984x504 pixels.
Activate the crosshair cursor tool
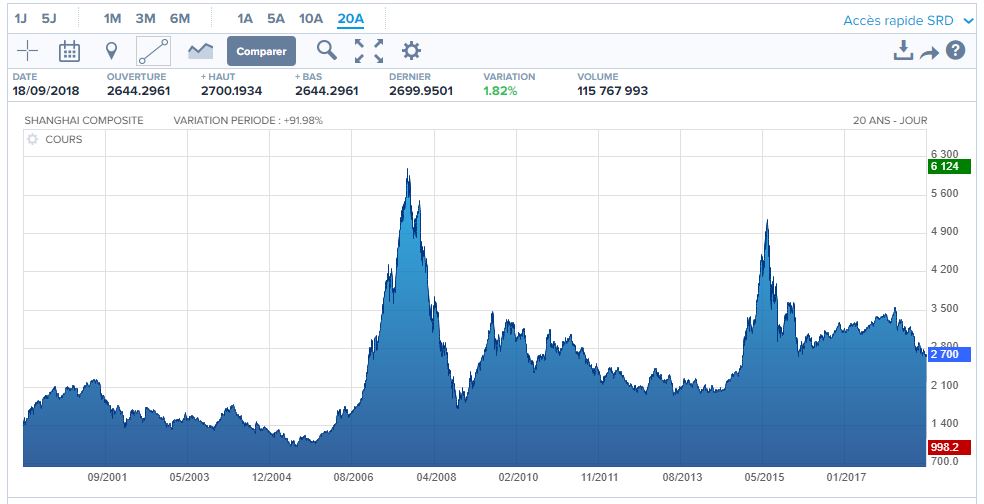click(x=28, y=51)
